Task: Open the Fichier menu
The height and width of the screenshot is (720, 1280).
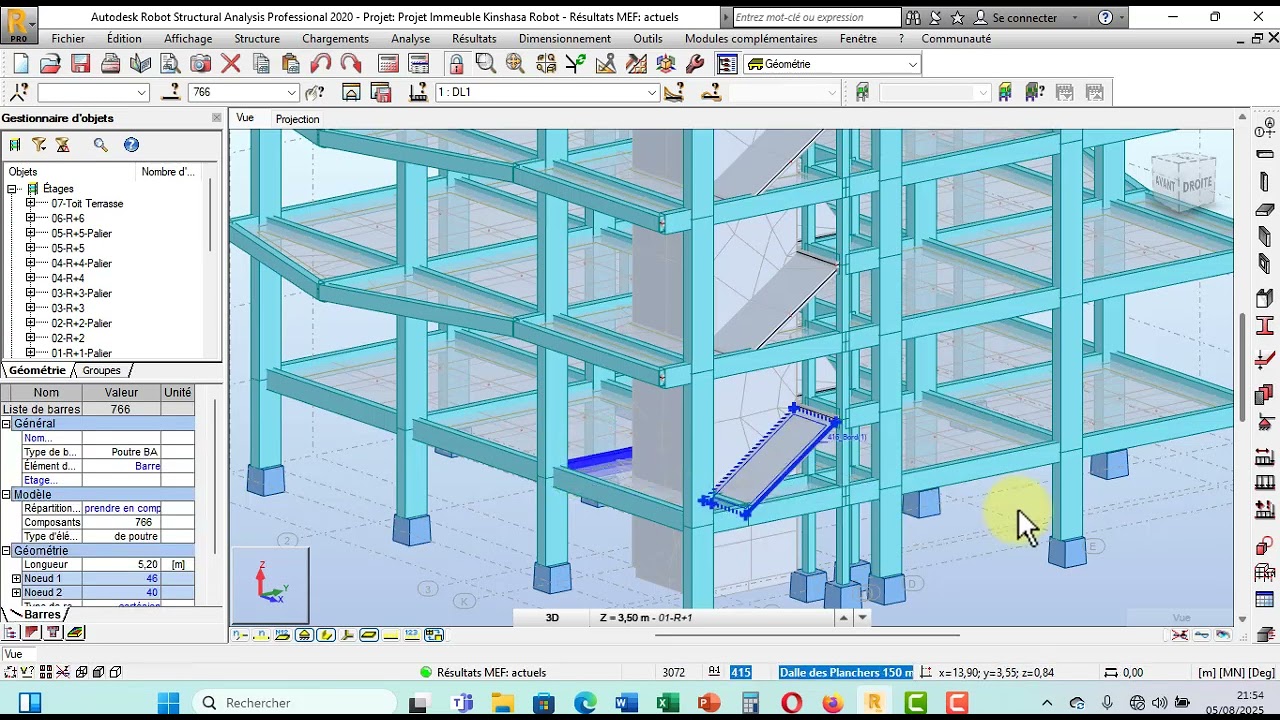Action: tap(68, 38)
